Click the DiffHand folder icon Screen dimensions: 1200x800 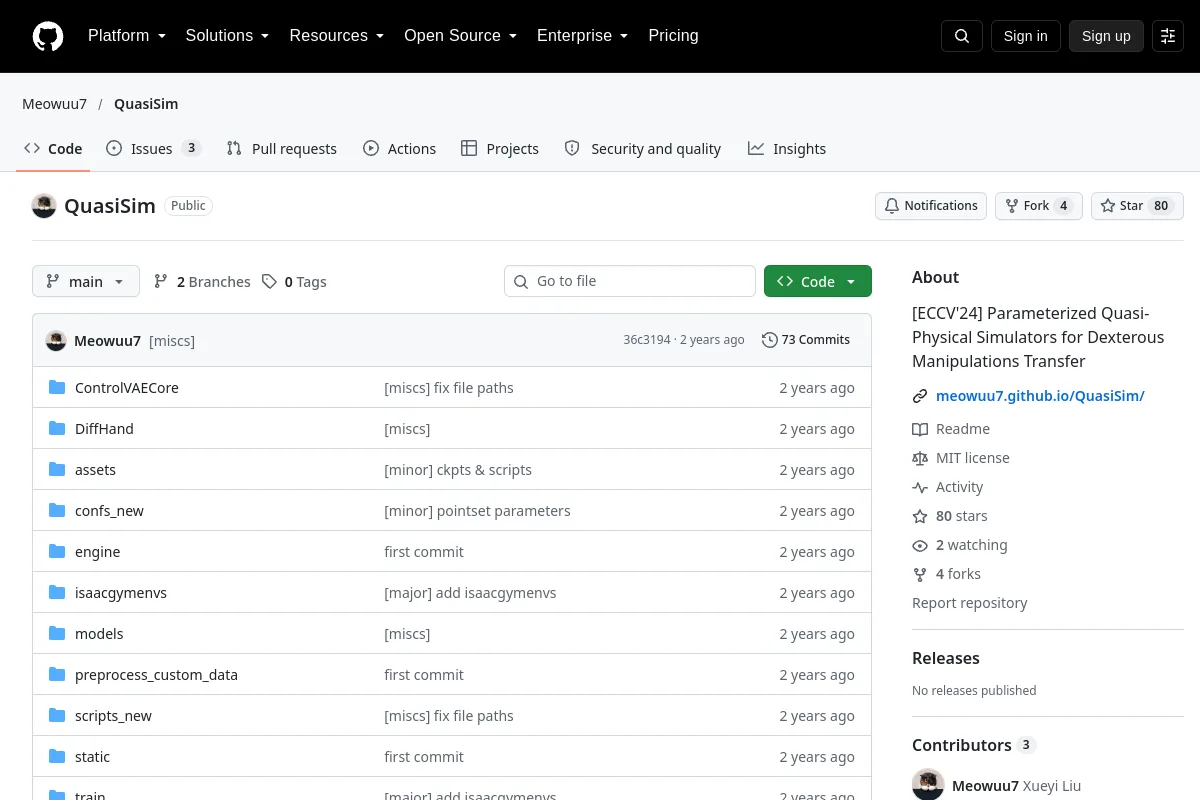57,429
